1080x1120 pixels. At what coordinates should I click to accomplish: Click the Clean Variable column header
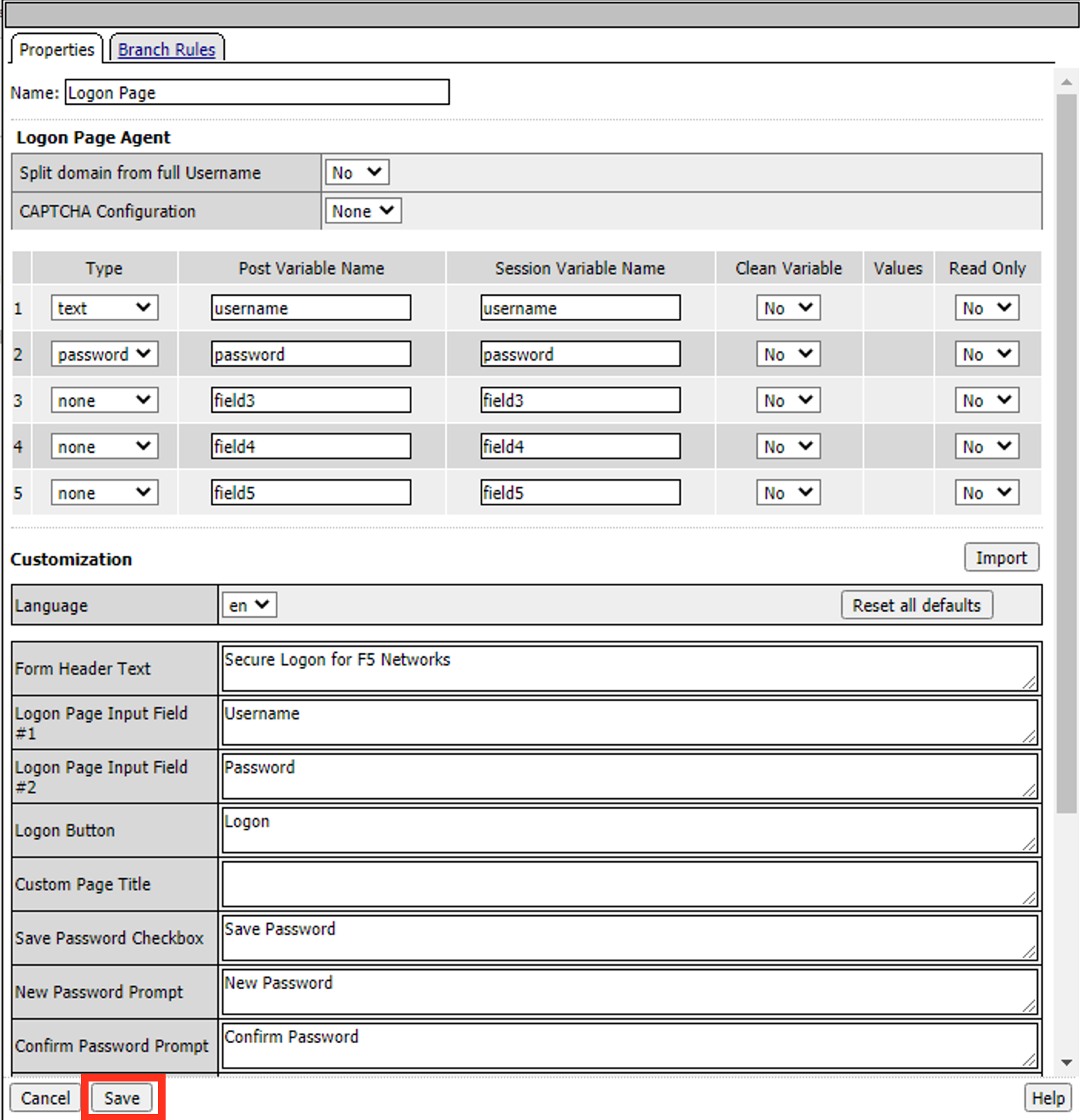[789, 268]
